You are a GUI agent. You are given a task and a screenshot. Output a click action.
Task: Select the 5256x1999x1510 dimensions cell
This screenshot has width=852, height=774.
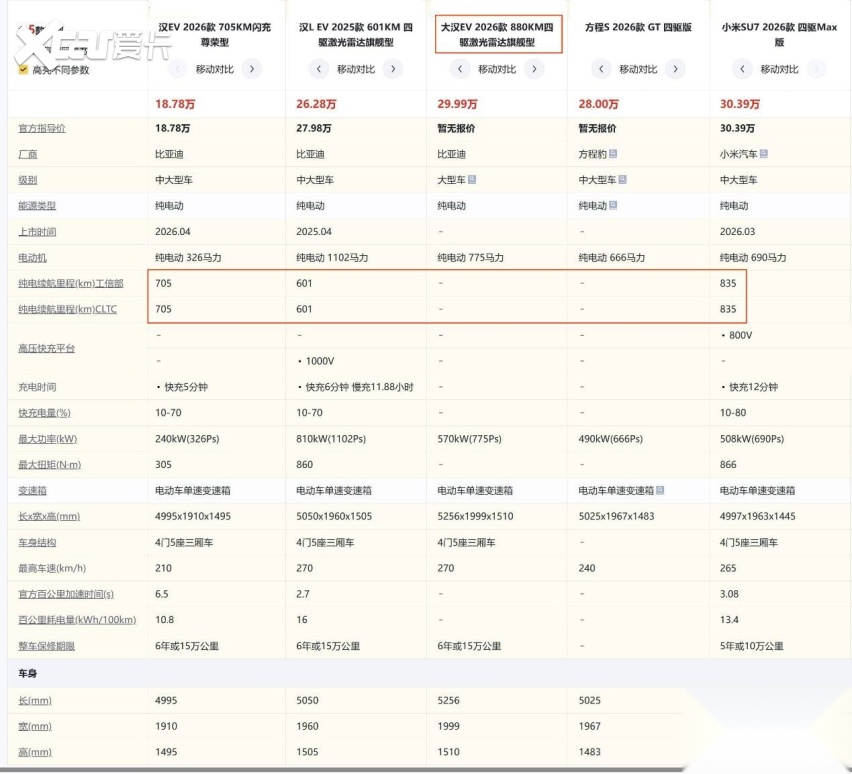pos(475,516)
